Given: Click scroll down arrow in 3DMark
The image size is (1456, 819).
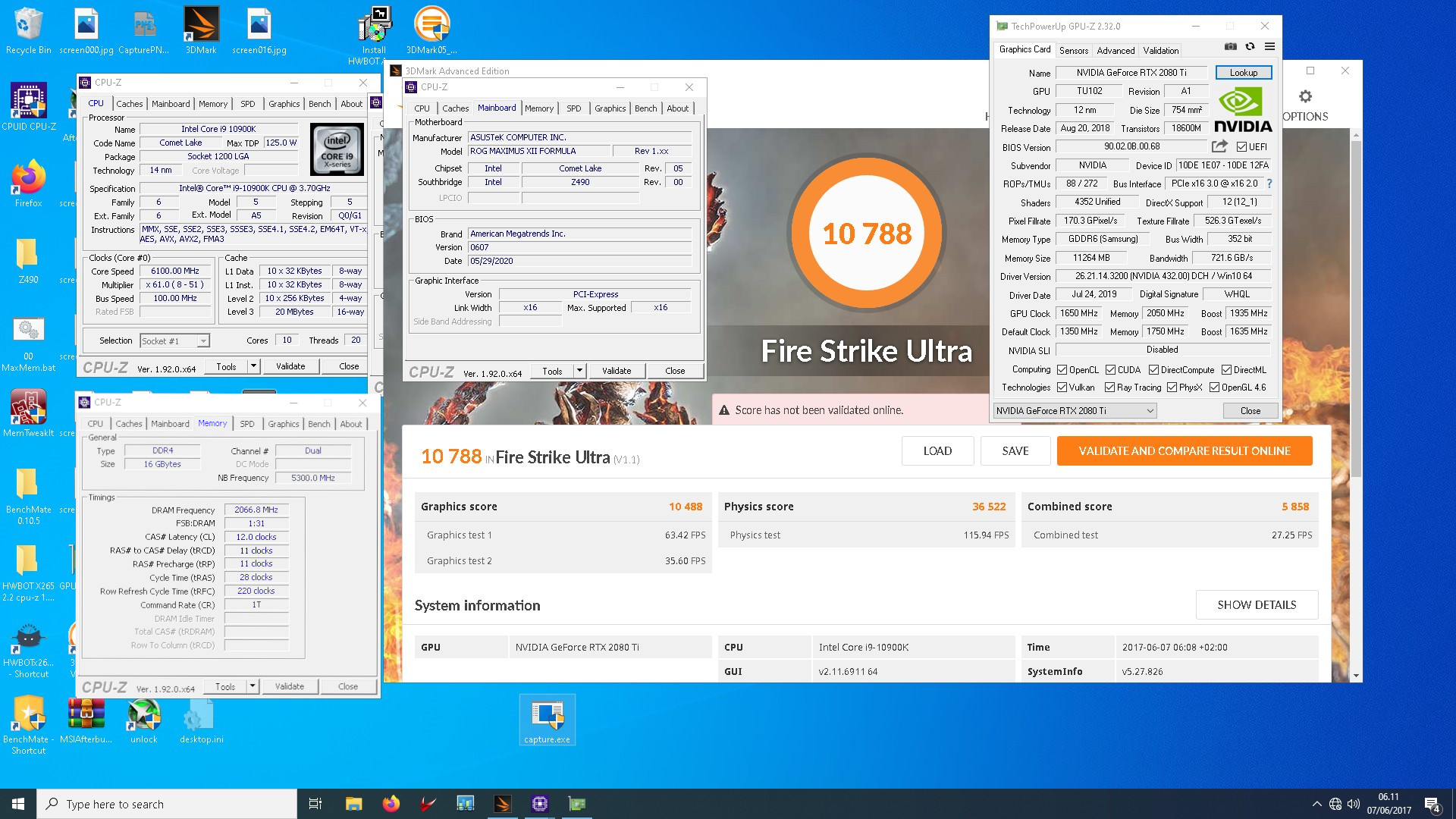Looking at the screenshot, I should [x=1356, y=676].
